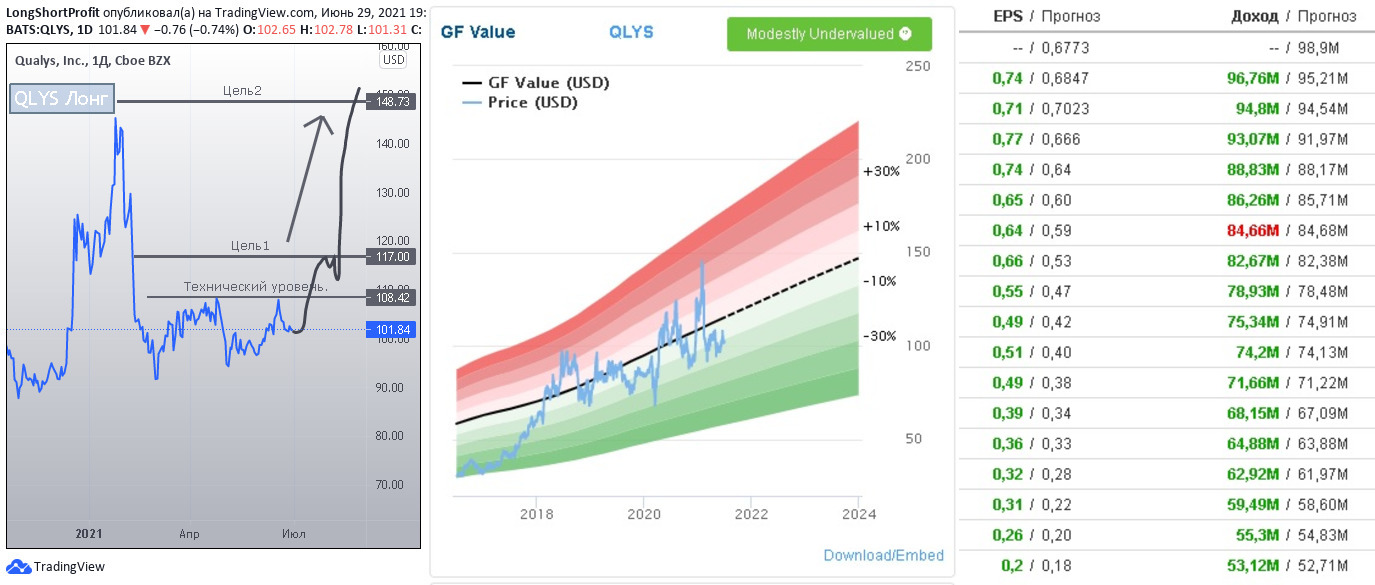
Task: Open the QLYS ticker link
Action: [631, 32]
